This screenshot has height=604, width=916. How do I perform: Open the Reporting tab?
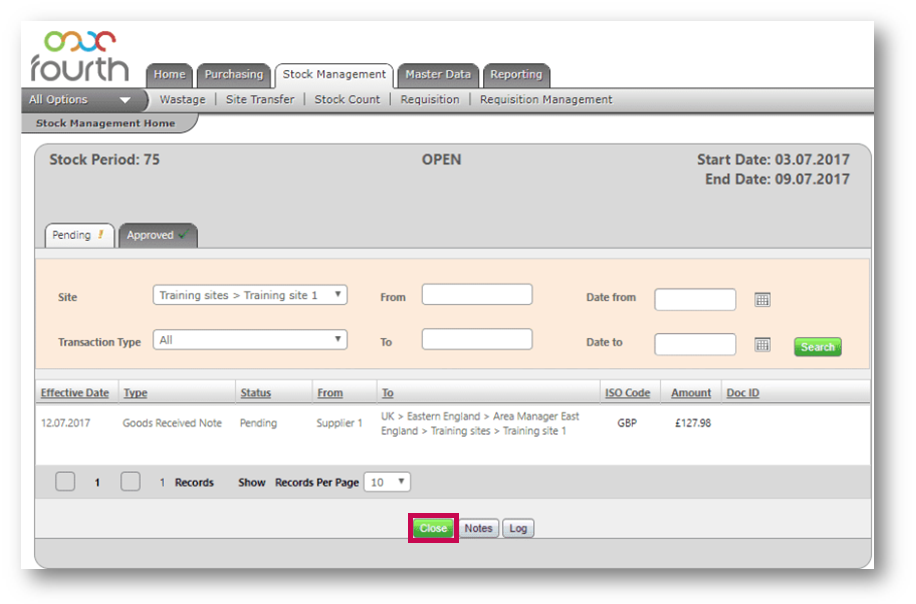pos(516,75)
